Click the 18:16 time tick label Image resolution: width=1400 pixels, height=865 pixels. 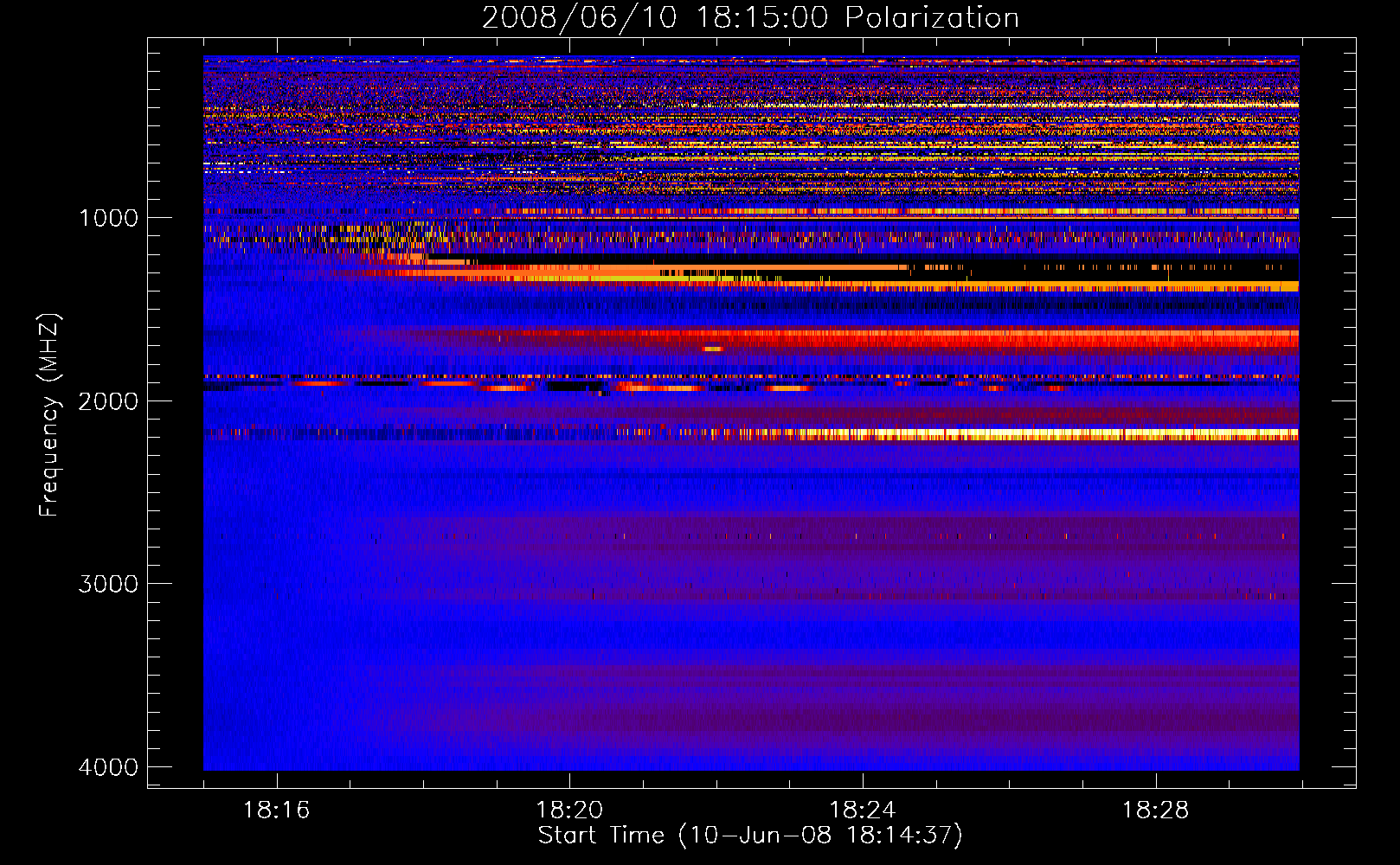pyautogui.click(x=277, y=811)
